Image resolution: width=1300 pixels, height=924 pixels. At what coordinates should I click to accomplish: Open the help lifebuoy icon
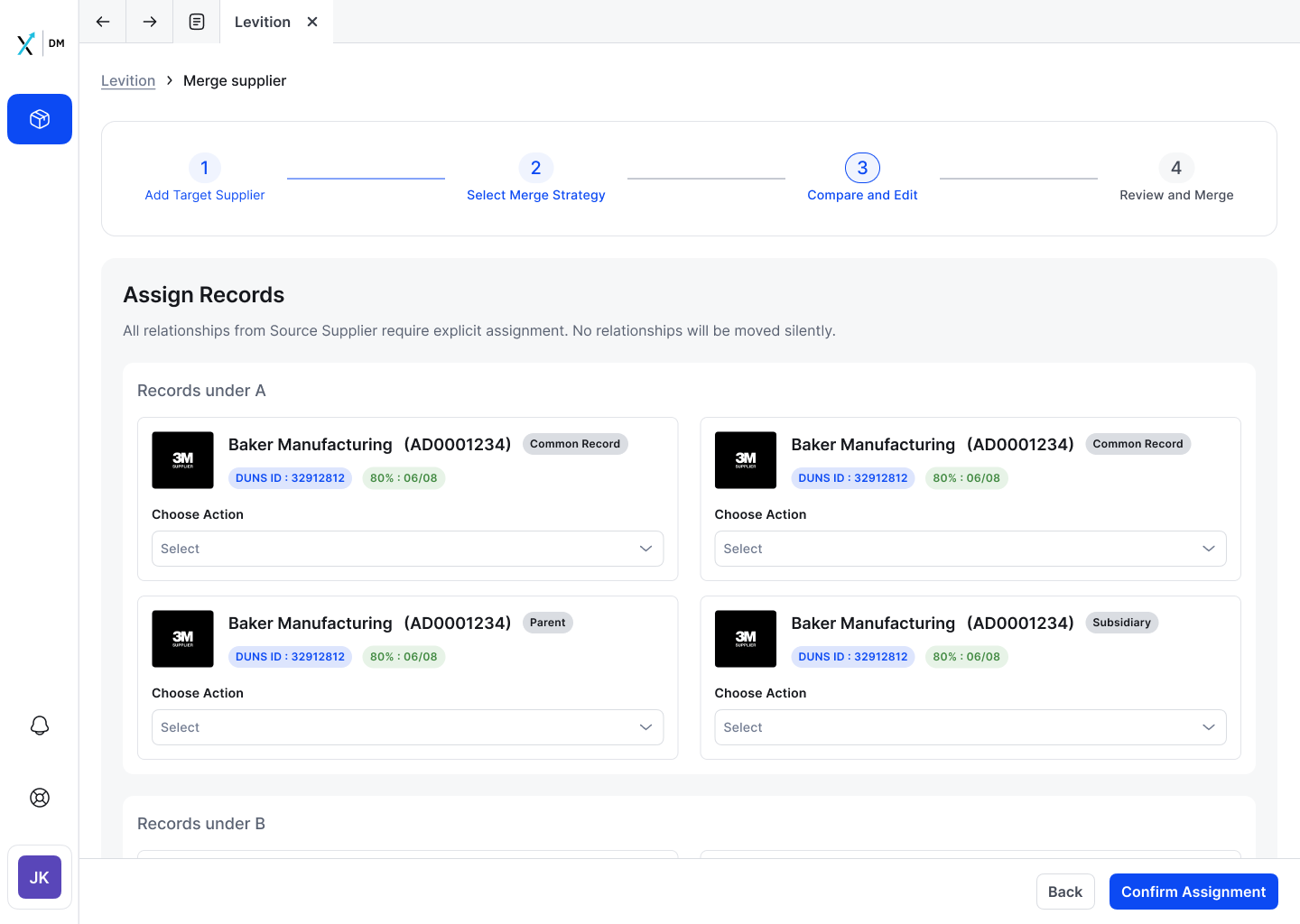coord(40,798)
